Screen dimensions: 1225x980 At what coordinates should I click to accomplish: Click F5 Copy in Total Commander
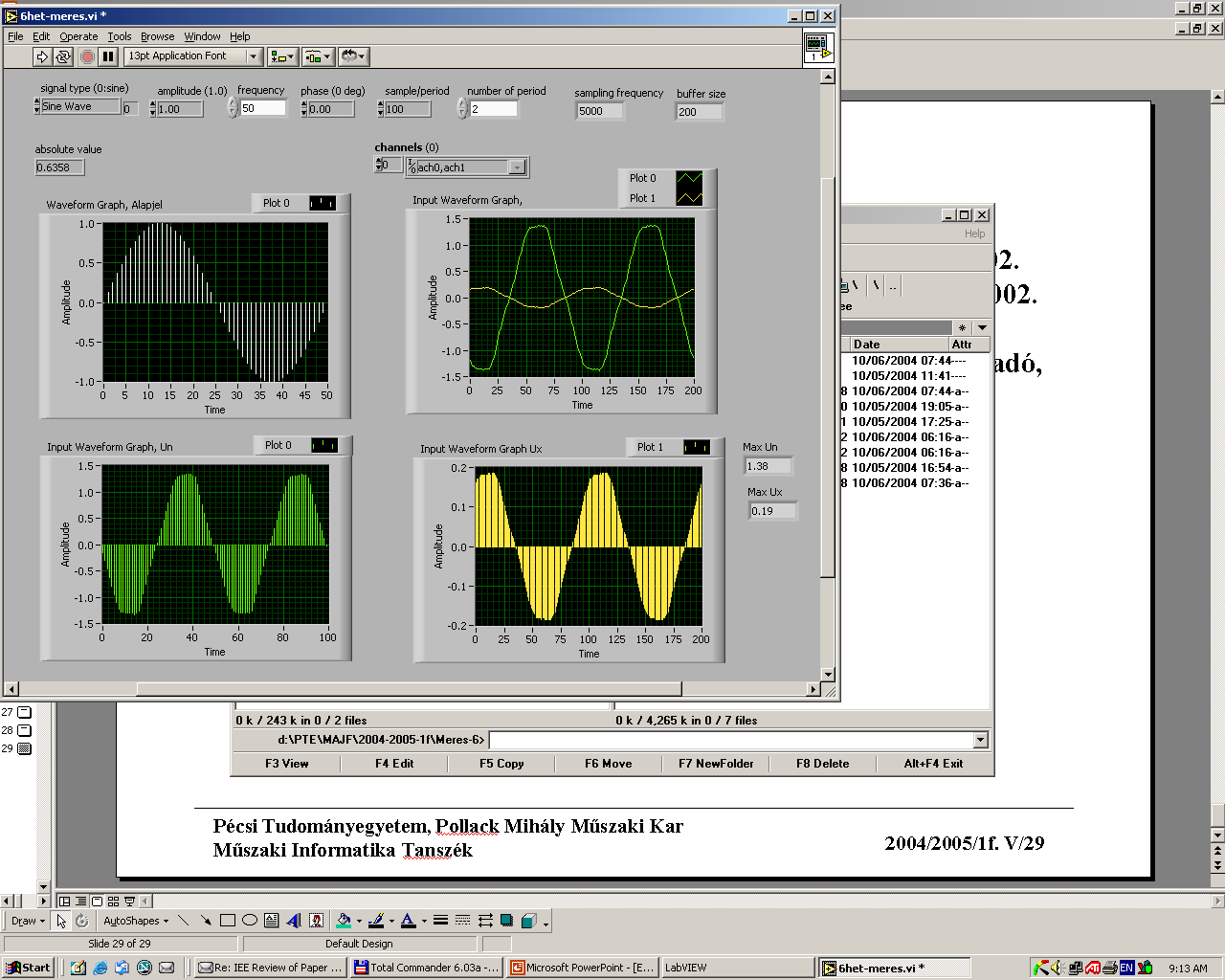point(501,764)
